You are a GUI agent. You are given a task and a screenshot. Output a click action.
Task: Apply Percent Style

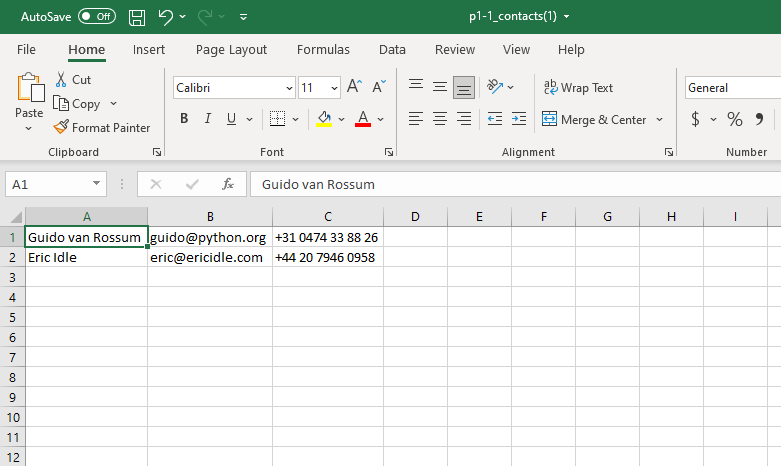(x=735, y=119)
